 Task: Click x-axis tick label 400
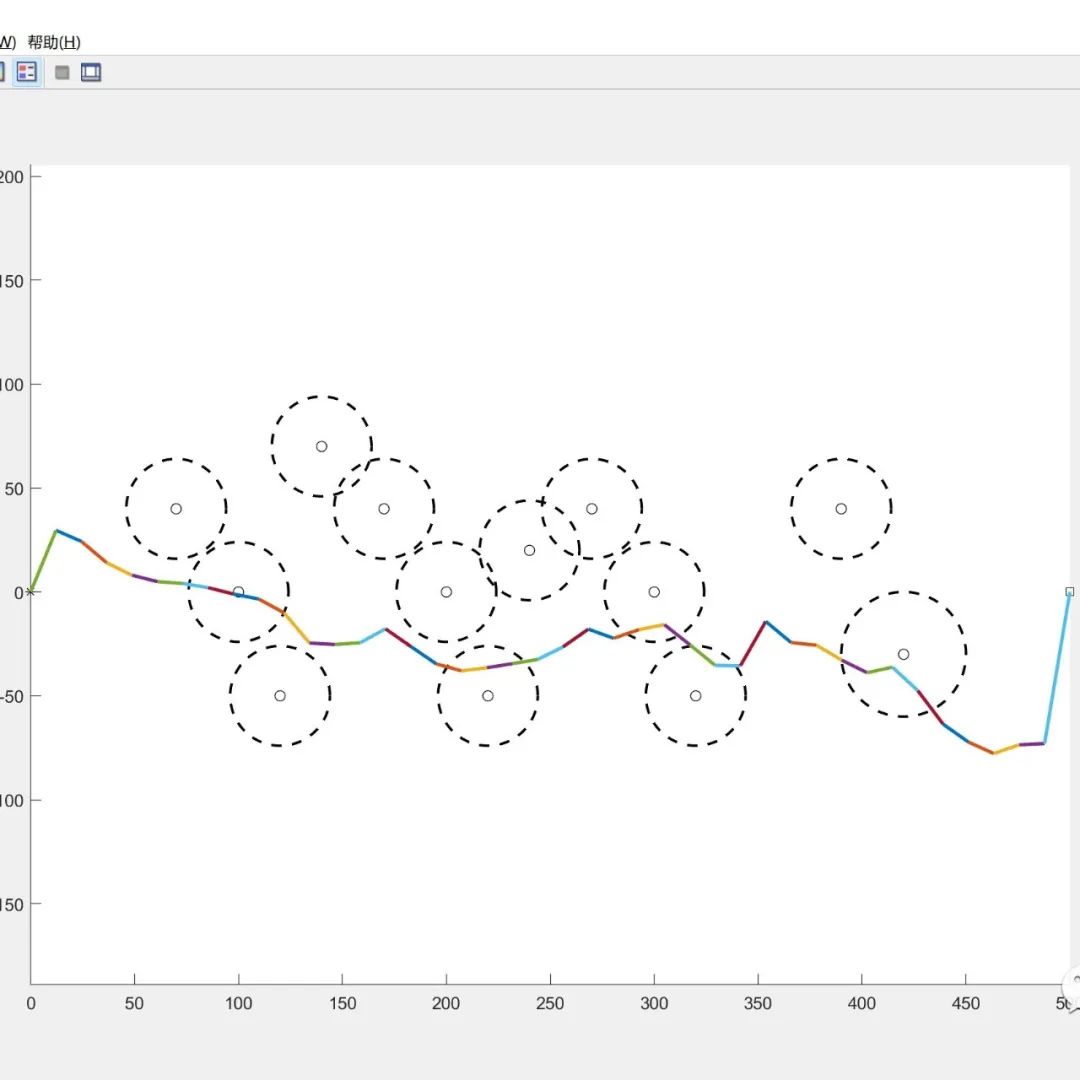click(x=862, y=1004)
